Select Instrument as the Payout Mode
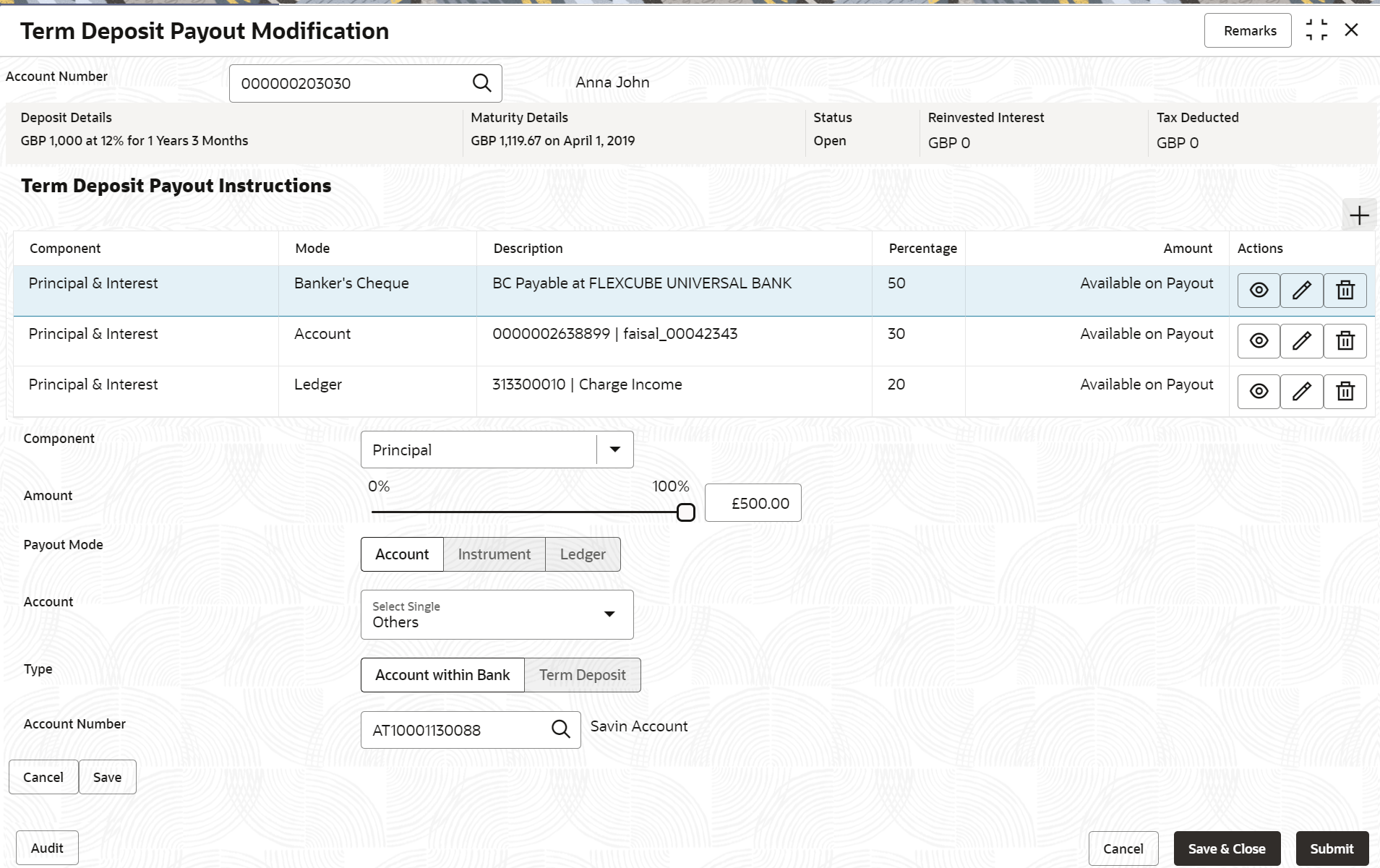The image size is (1380, 868). coord(494,554)
